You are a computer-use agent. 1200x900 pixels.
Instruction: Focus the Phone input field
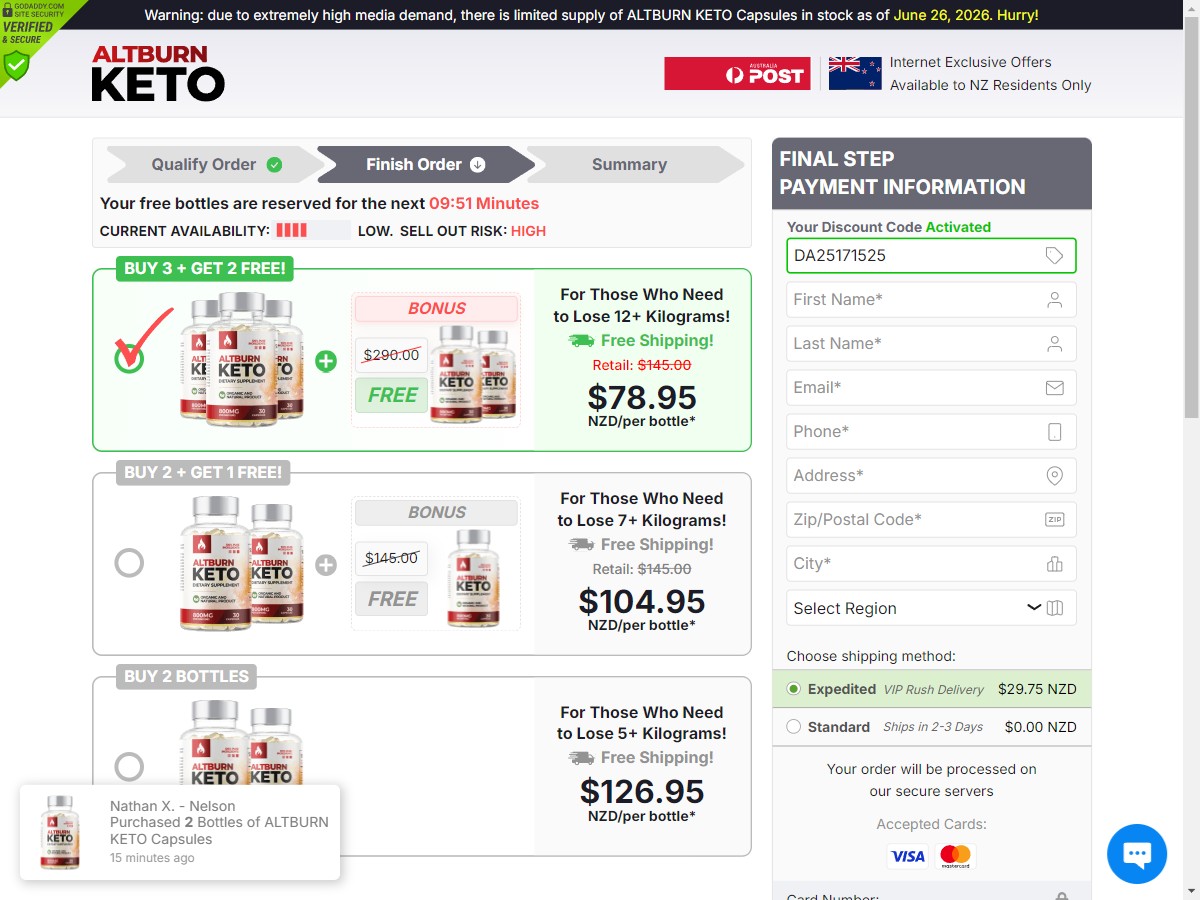tap(931, 432)
